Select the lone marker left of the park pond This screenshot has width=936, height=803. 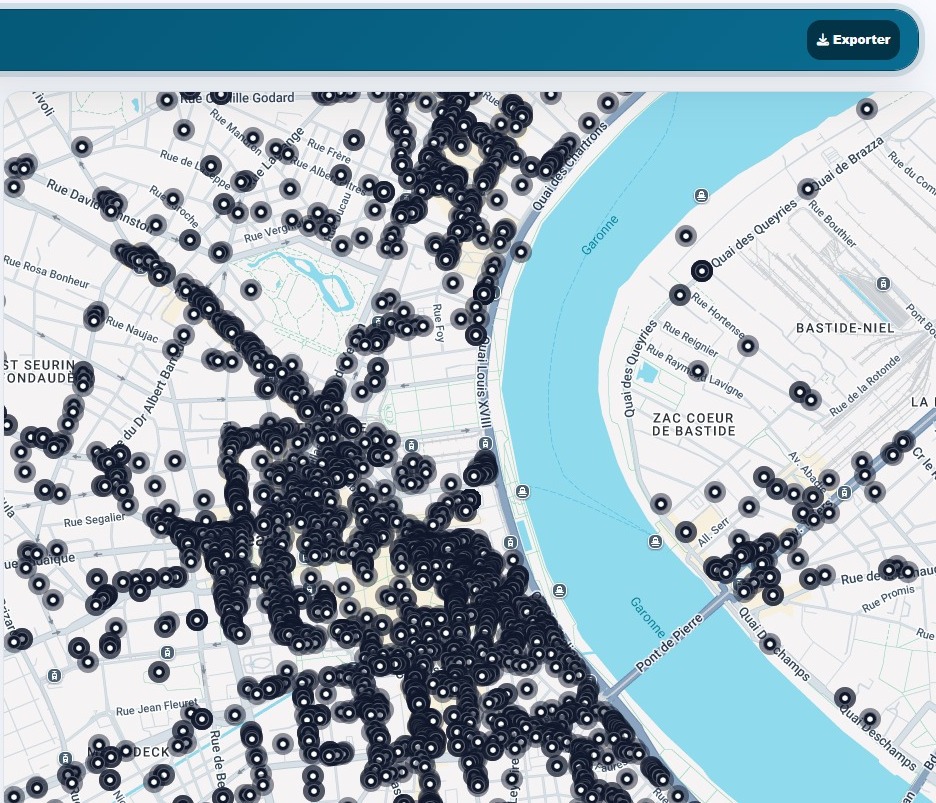pyautogui.click(x=251, y=290)
